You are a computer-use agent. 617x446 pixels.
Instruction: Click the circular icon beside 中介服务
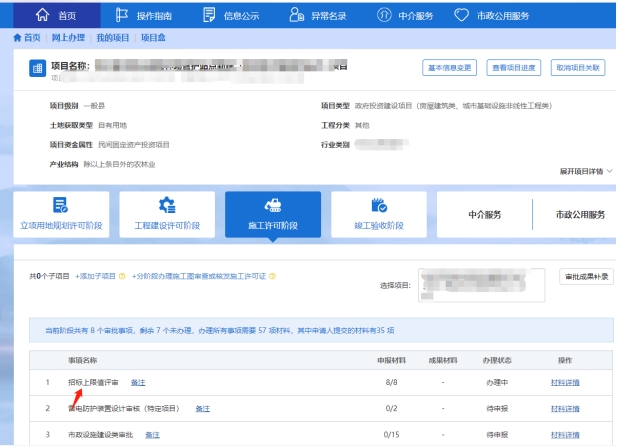384,15
